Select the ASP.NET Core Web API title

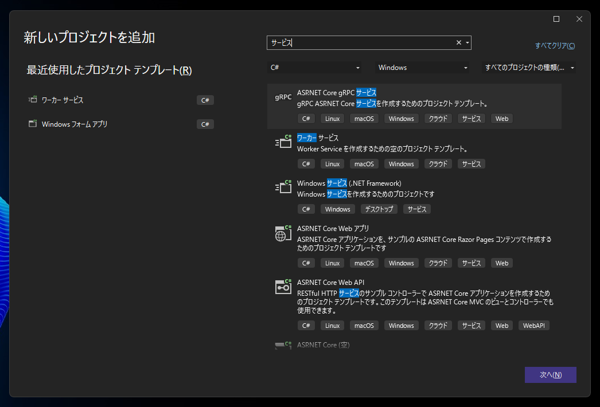331,282
